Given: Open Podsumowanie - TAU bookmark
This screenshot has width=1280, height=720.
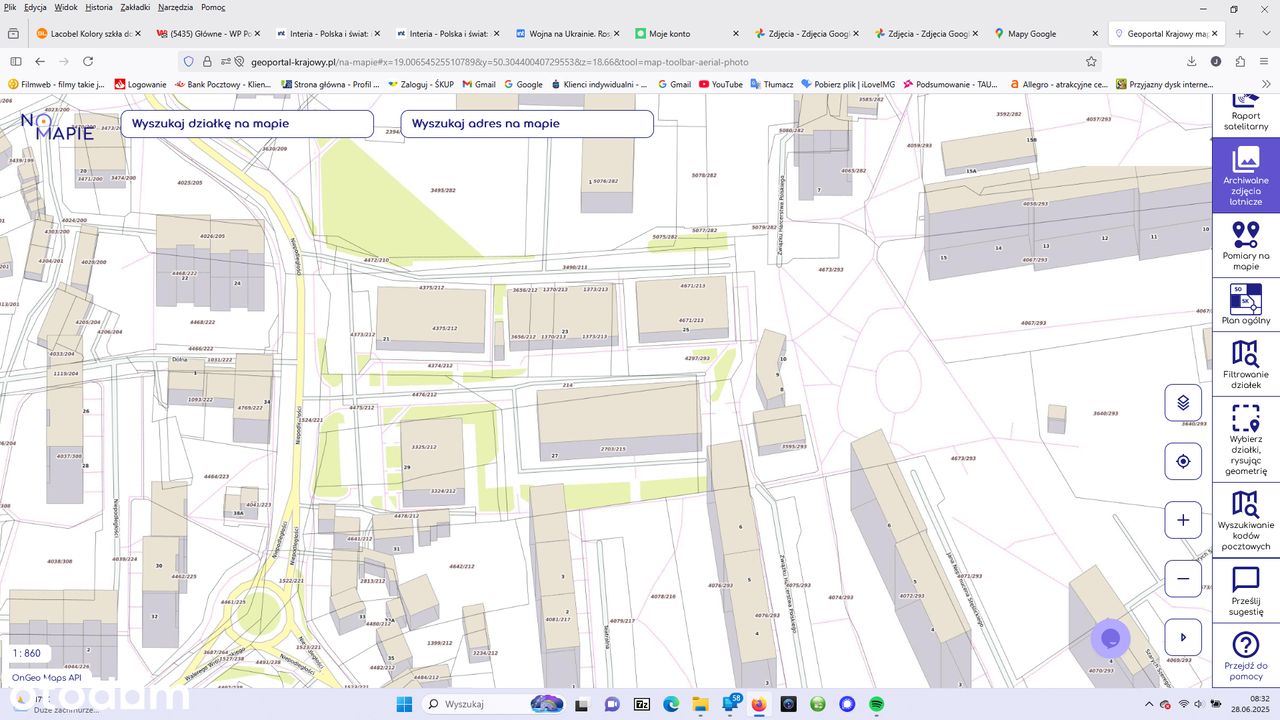Looking at the screenshot, I should pos(951,85).
